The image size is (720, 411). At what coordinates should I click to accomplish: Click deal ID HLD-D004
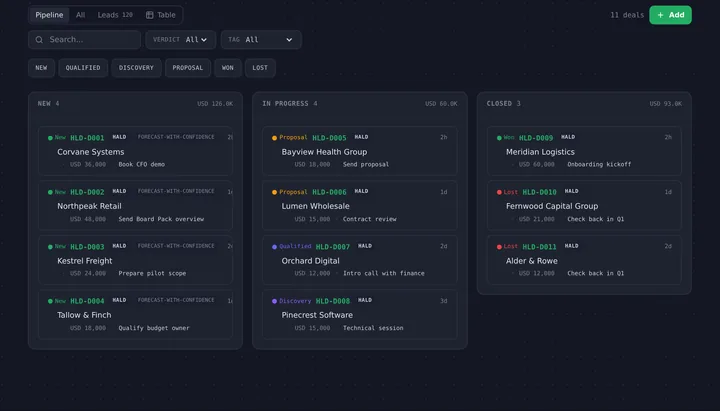click(x=87, y=301)
